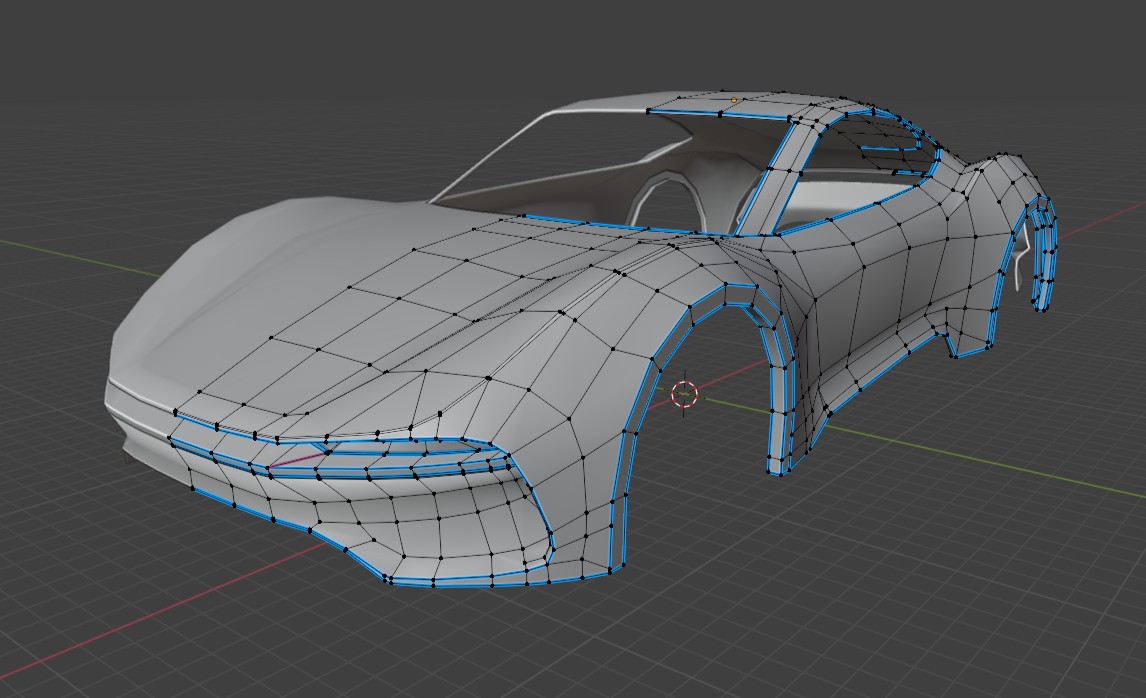1146x698 pixels.
Task: Click the 3D cursor near the front wheel arch
Action: point(686,394)
